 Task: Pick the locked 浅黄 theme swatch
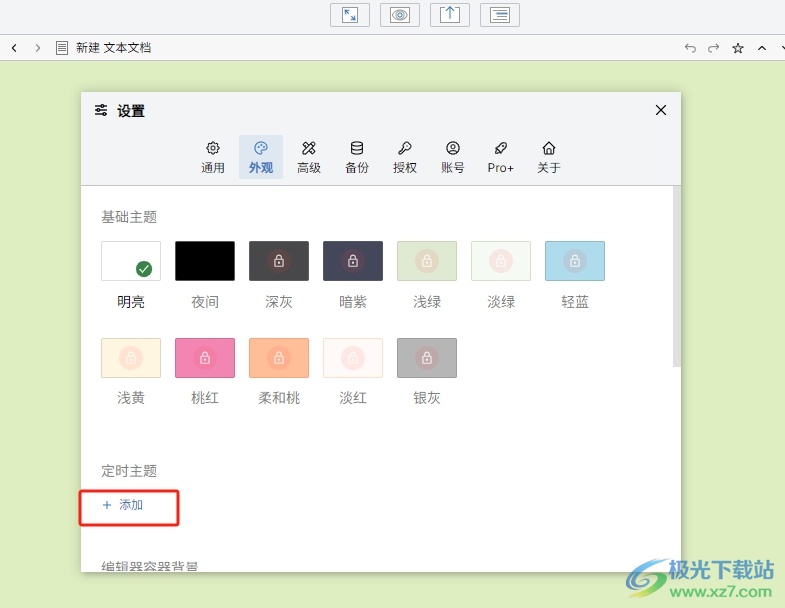(x=131, y=358)
